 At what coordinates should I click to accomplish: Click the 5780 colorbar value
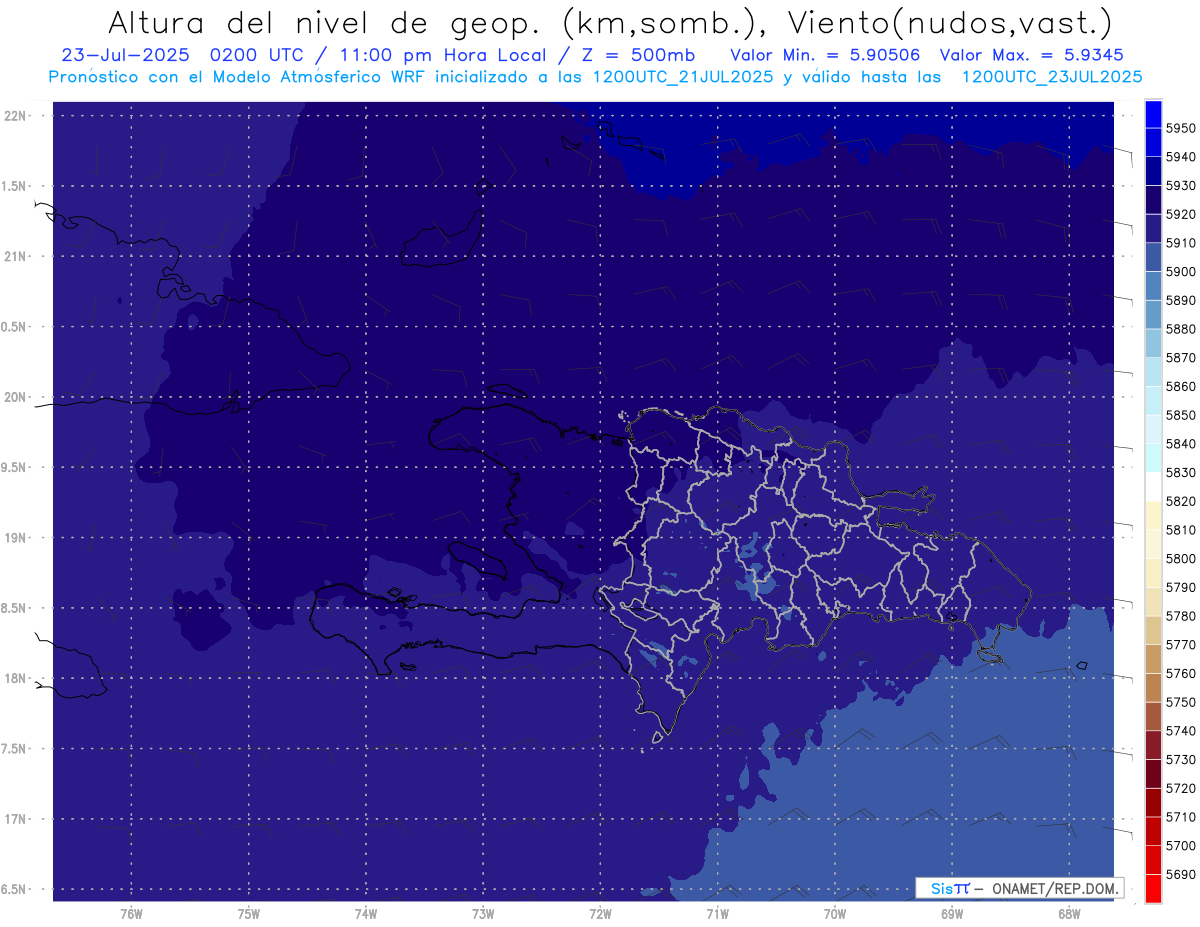[1181, 616]
